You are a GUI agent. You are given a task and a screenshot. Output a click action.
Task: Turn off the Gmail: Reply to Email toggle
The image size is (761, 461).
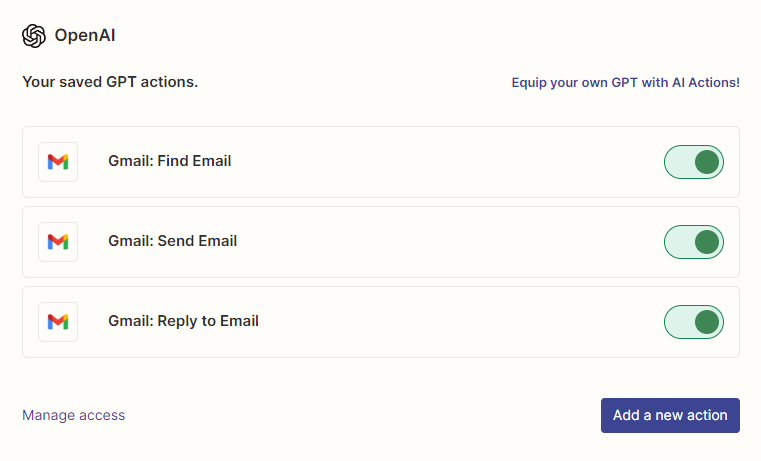693,322
